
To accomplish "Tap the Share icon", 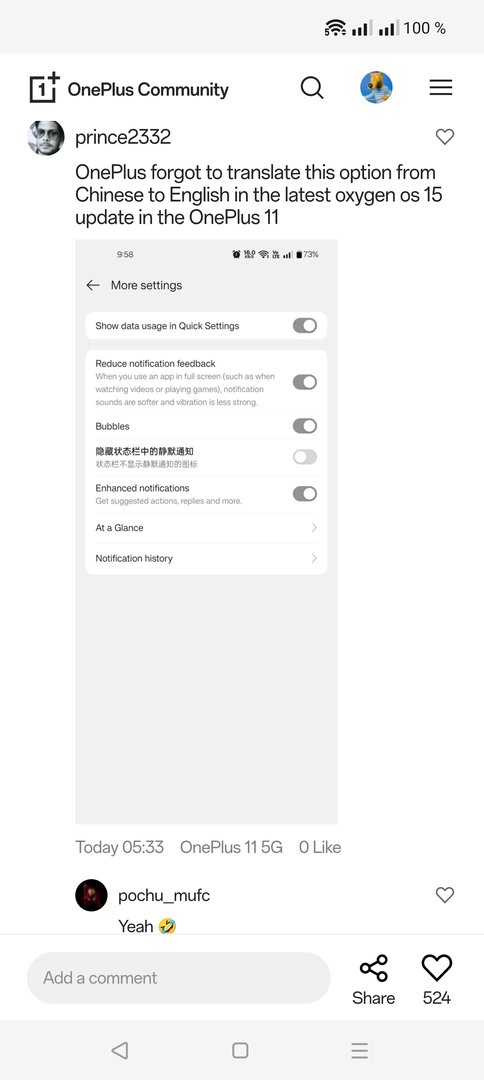I will pos(374,968).
